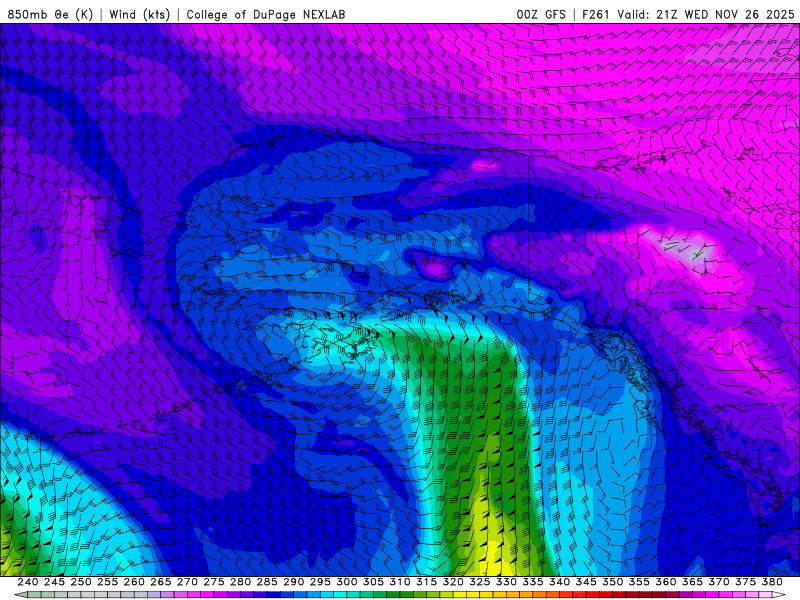The width and height of the screenshot is (800, 600).
Task: Click the 295 value on the color scale
Action: click(x=320, y=582)
